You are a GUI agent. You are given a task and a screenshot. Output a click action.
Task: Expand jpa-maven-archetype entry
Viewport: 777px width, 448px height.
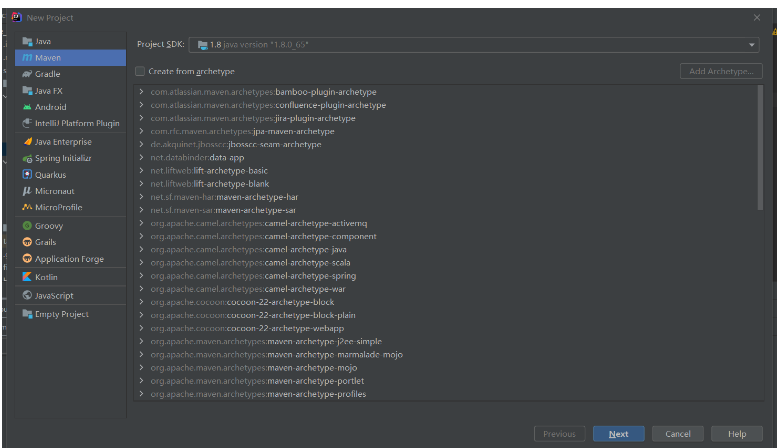(x=141, y=131)
